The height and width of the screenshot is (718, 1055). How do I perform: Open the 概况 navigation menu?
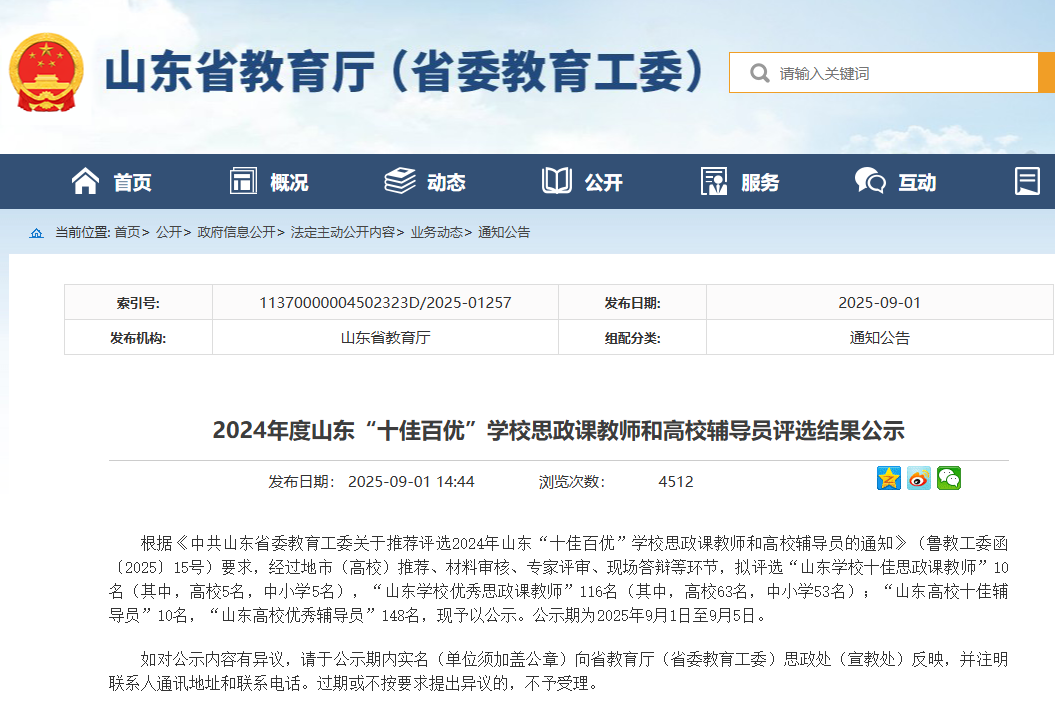pos(288,182)
